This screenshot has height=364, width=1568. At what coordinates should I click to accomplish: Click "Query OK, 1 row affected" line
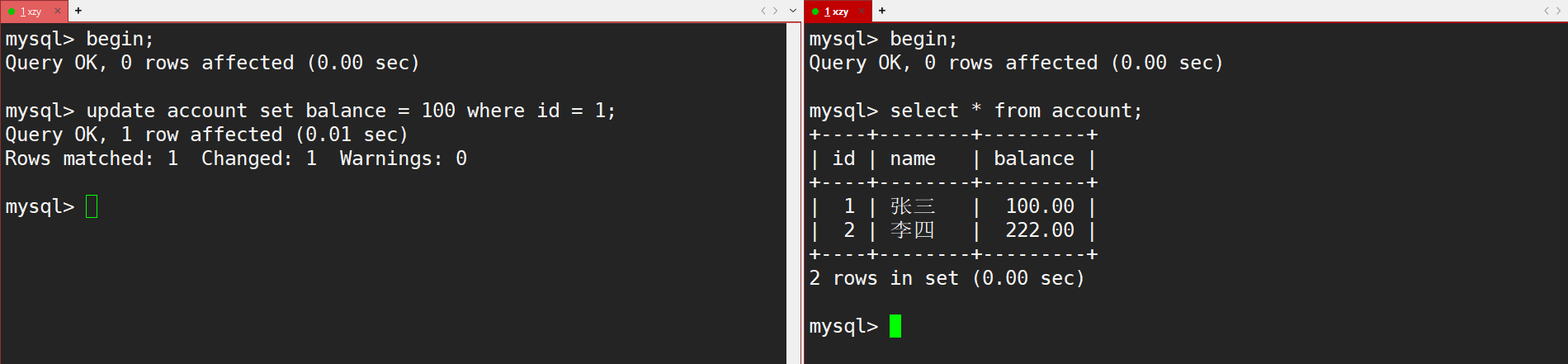[x=206, y=135]
